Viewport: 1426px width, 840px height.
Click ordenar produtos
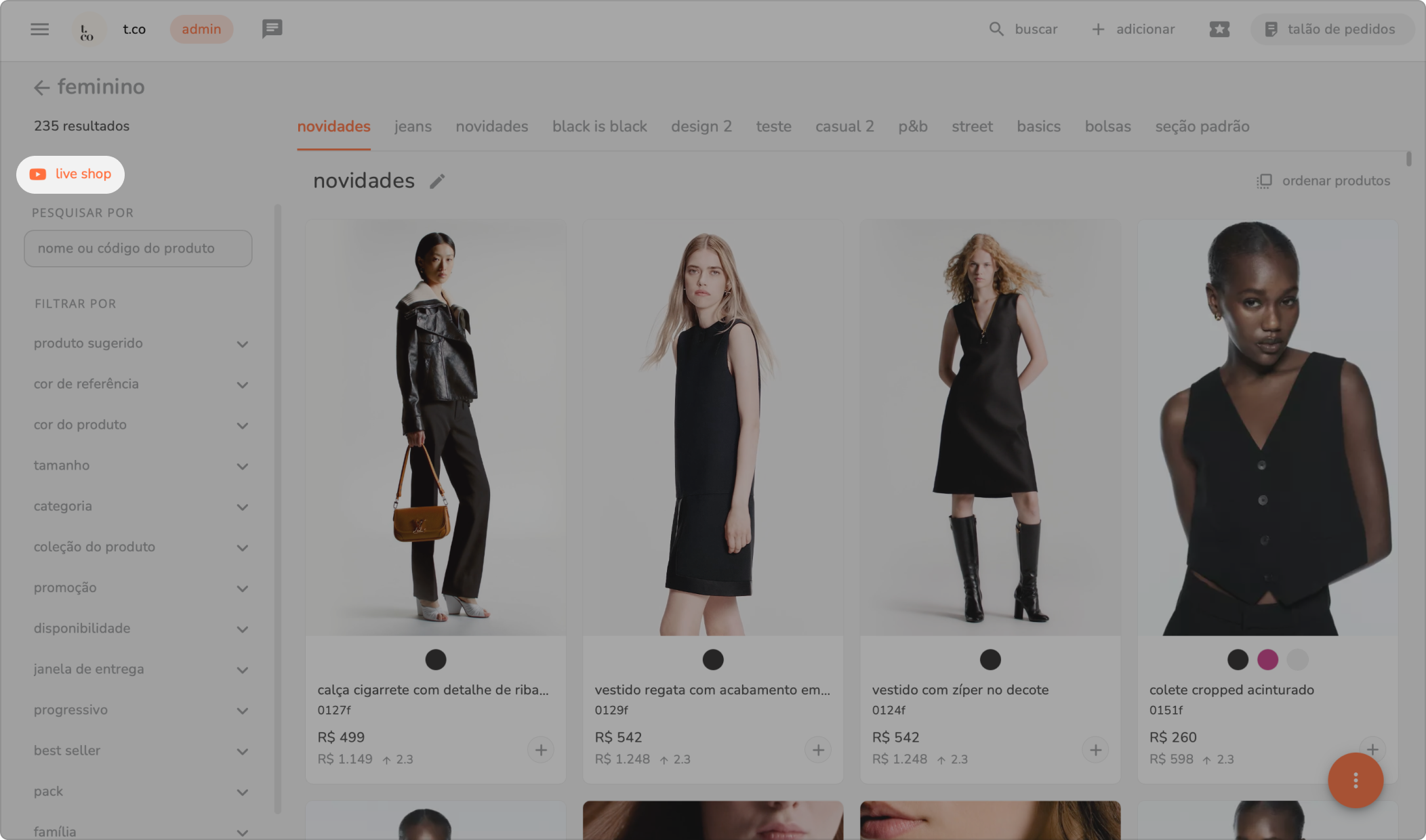1323,181
